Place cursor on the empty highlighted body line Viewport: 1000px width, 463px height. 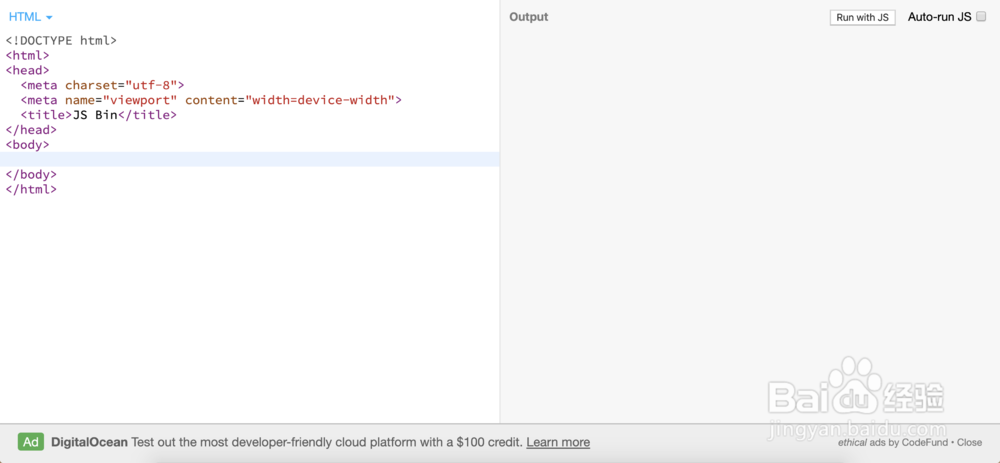[x=250, y=159]
